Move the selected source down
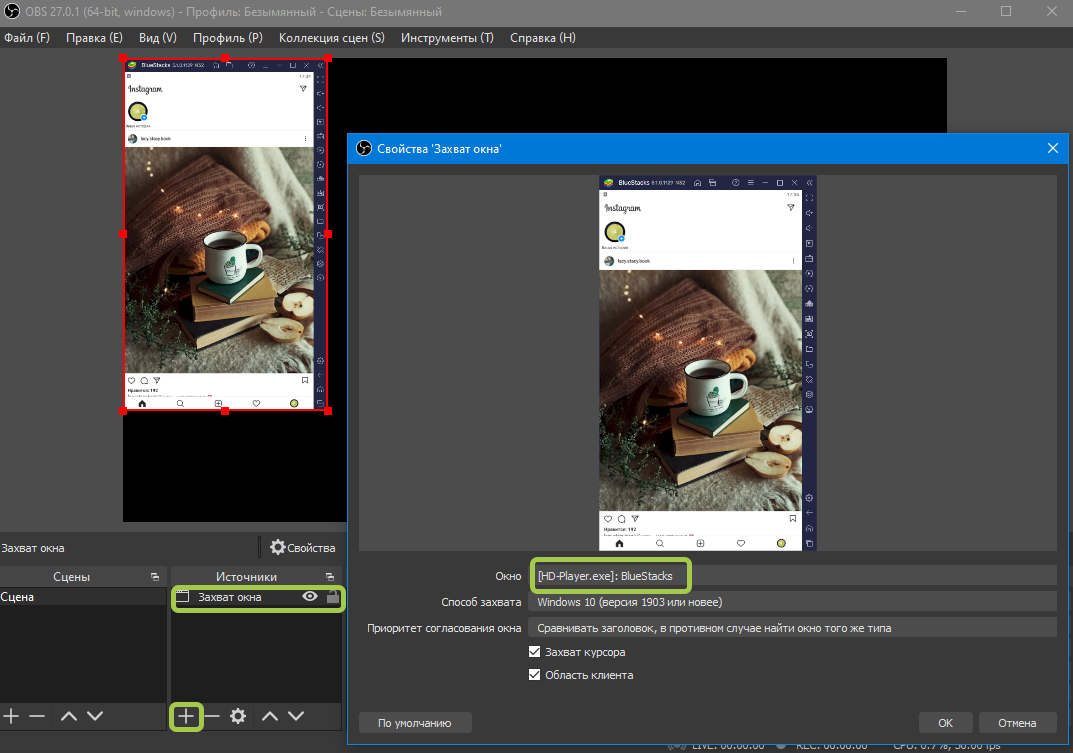Screen dimensions: 1073x753 [x=296, y=716]
